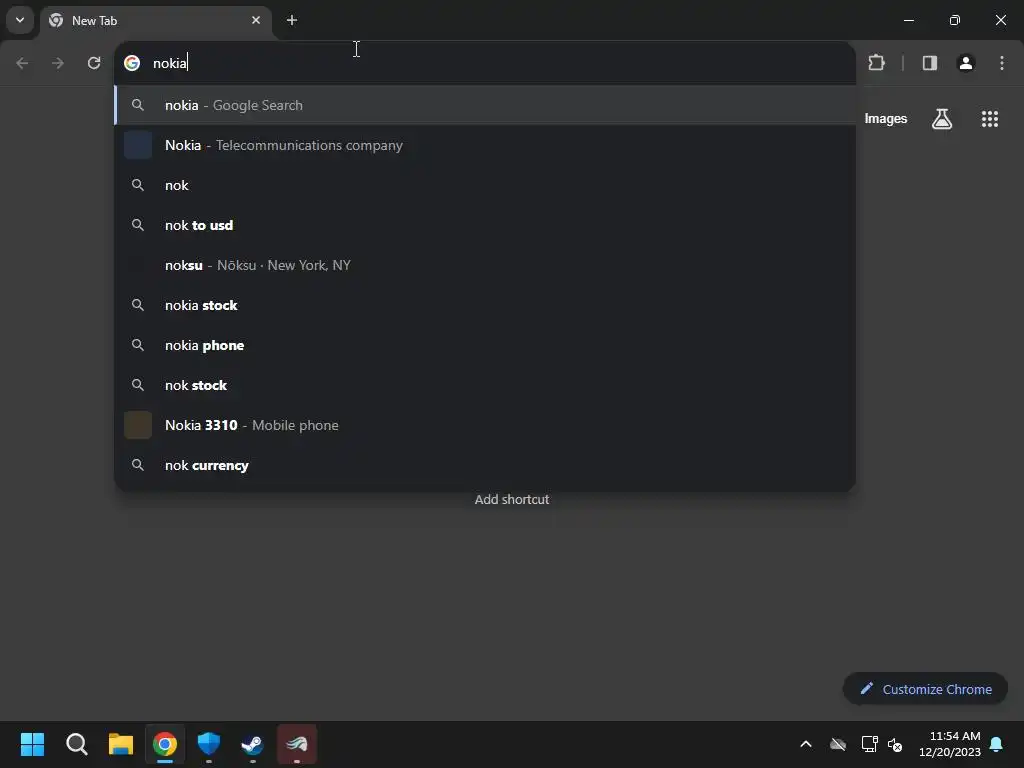Restore down the Chrome window
The height and width of the screenshot is (768, 1024).
point(955,20)
